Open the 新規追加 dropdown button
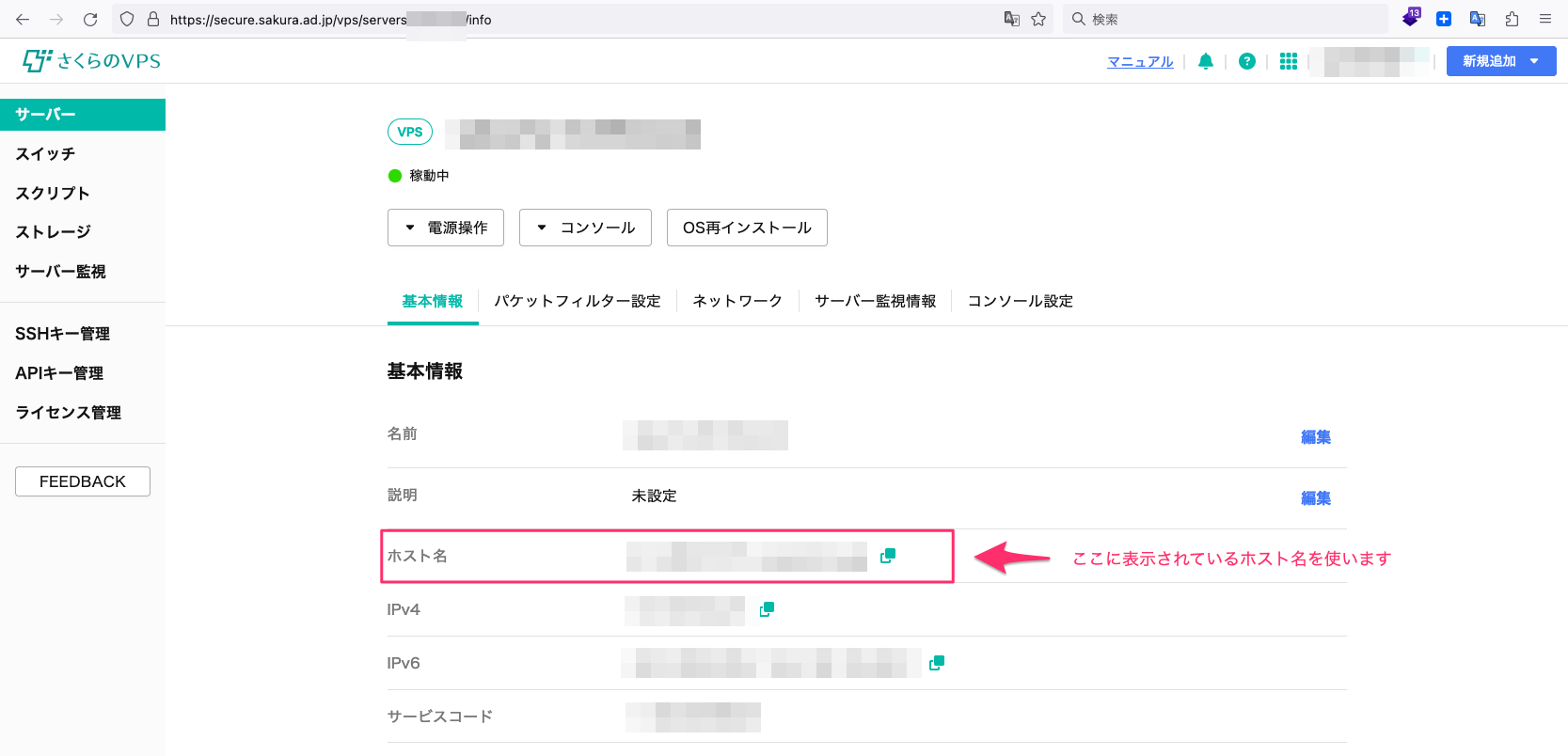 1500,61
